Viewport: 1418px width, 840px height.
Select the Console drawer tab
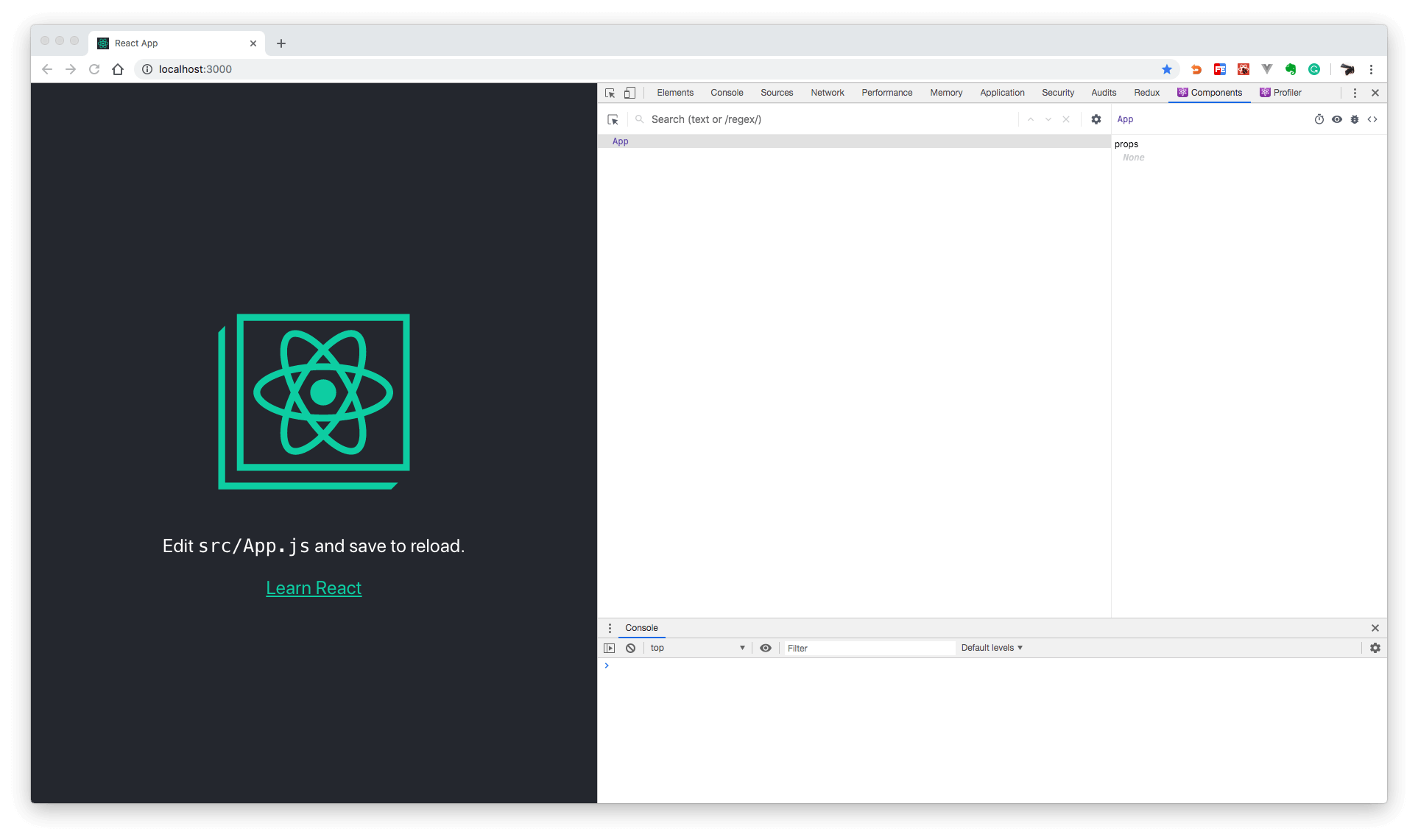(x=641, y=628)
